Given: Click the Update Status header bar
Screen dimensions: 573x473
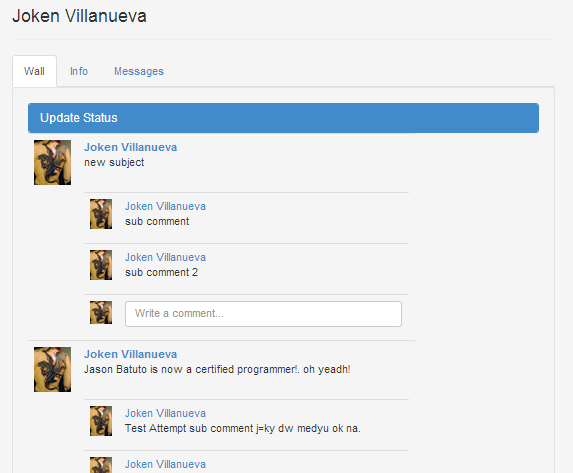Looking at the screenshot, I should [x=283, y=118].
